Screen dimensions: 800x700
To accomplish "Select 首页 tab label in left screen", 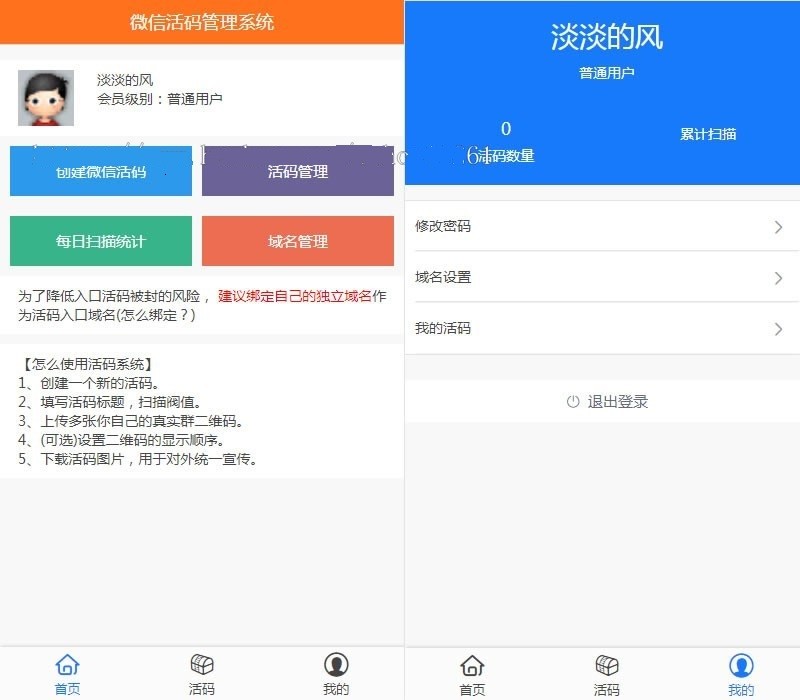I will [x=67, y=689].
